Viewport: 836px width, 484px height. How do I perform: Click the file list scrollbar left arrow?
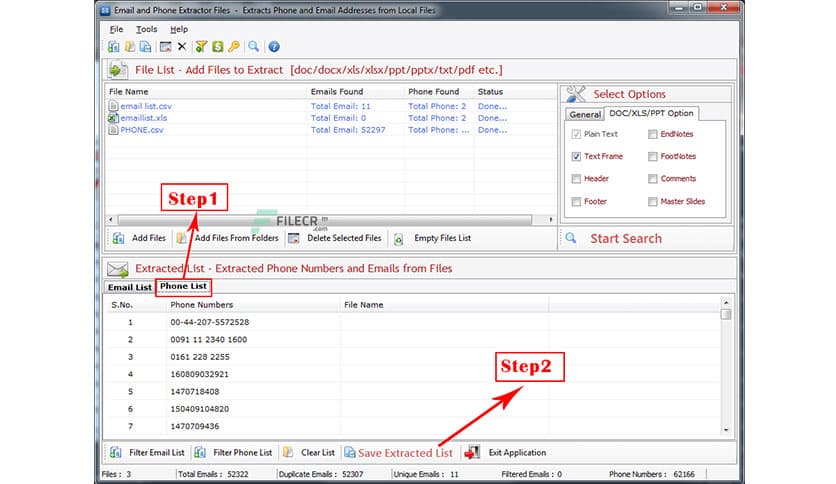click(x=110, y=220)
